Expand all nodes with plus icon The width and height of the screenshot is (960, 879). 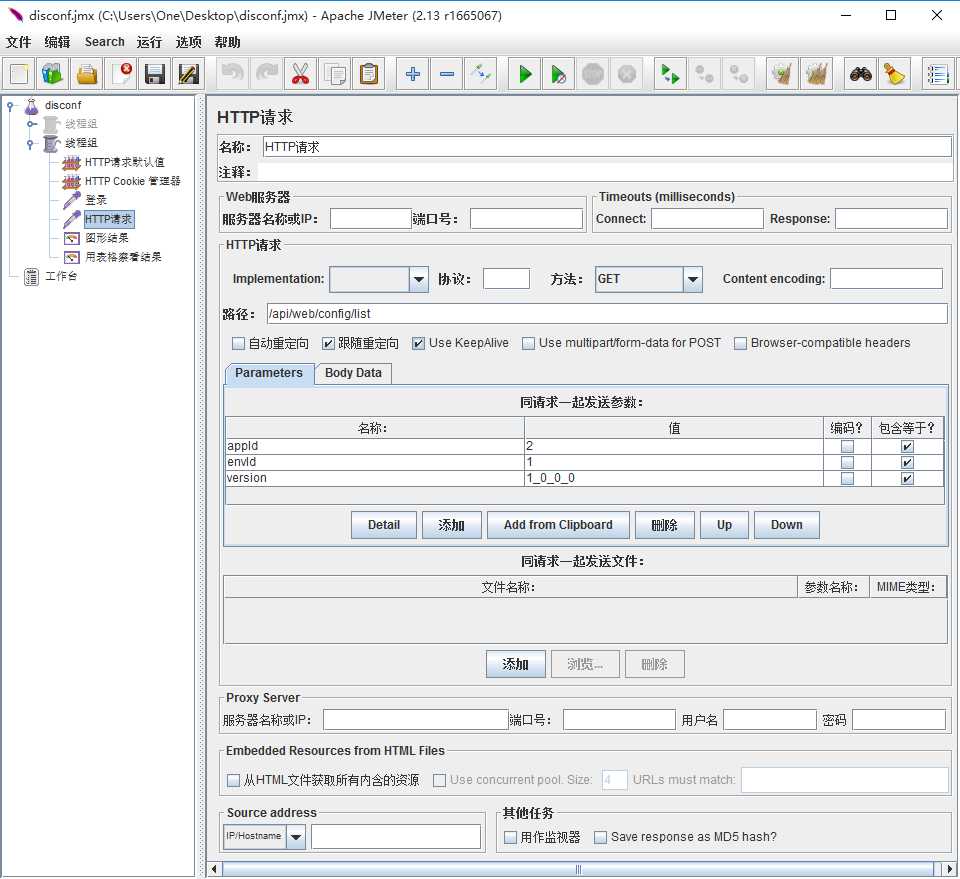pos(413,74)
